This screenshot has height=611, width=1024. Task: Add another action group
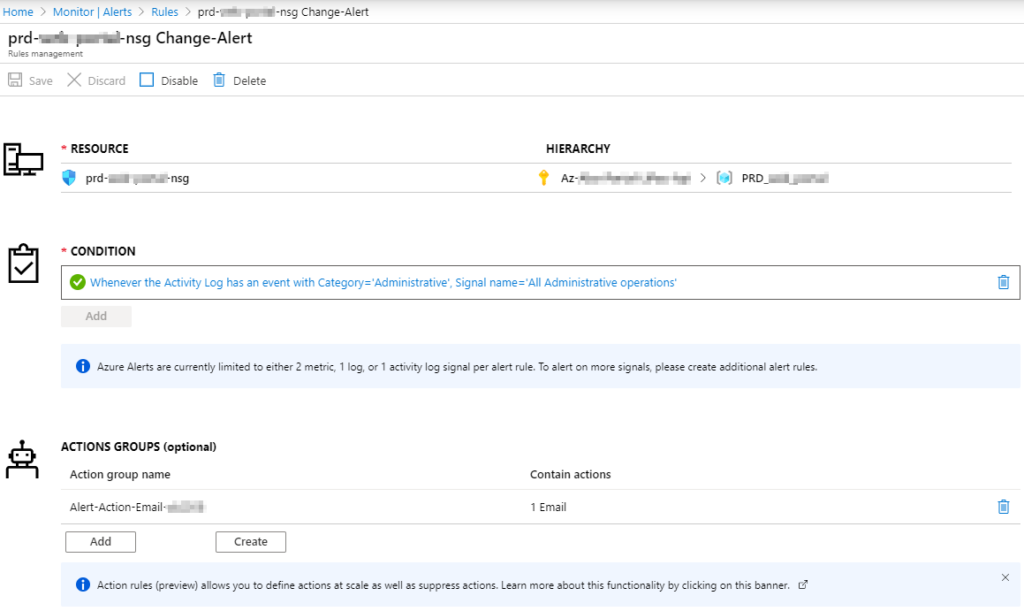coord(100,541)
